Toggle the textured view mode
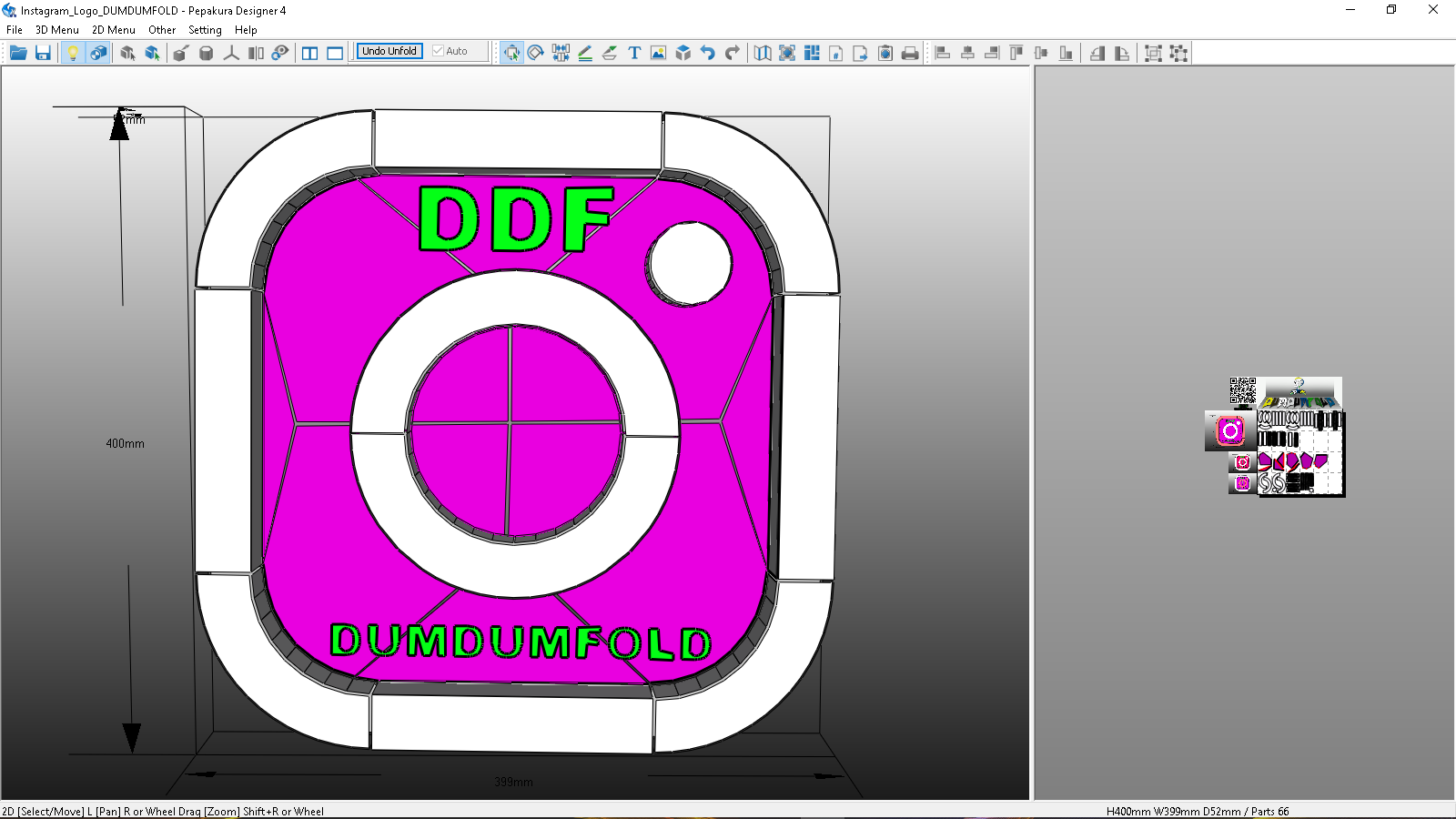Viewport: 1456px width, 819px height. [98, 52]
